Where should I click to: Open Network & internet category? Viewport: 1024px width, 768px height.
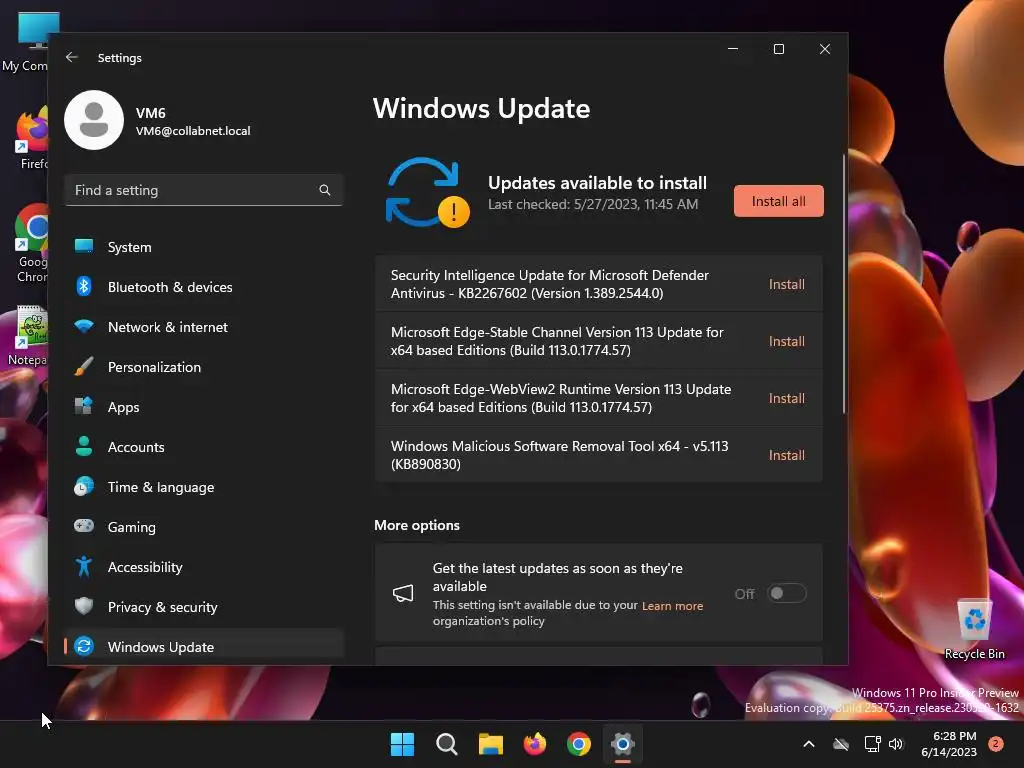(204, 327)
